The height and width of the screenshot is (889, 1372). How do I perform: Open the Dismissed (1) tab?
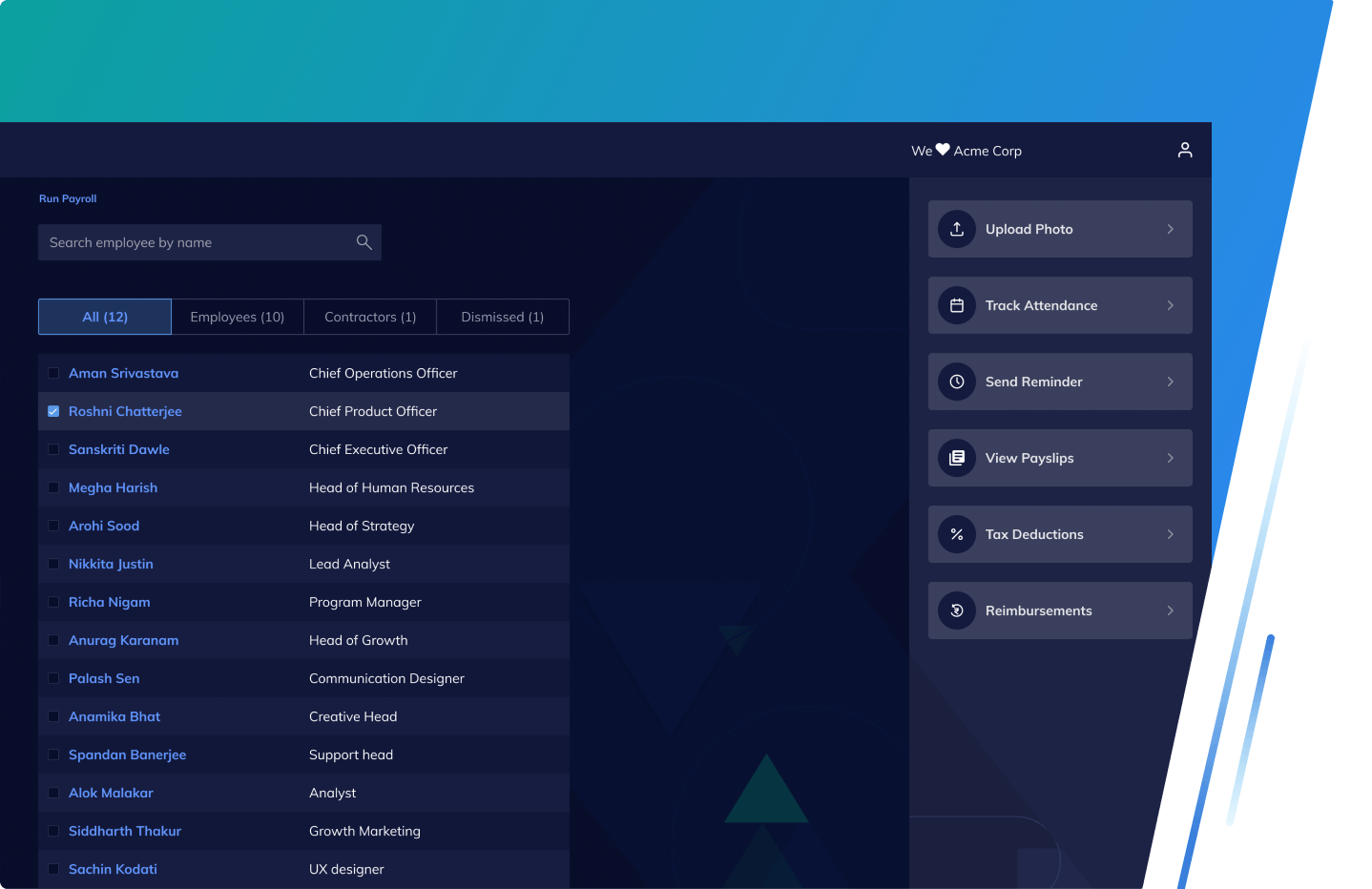(503, 317)
